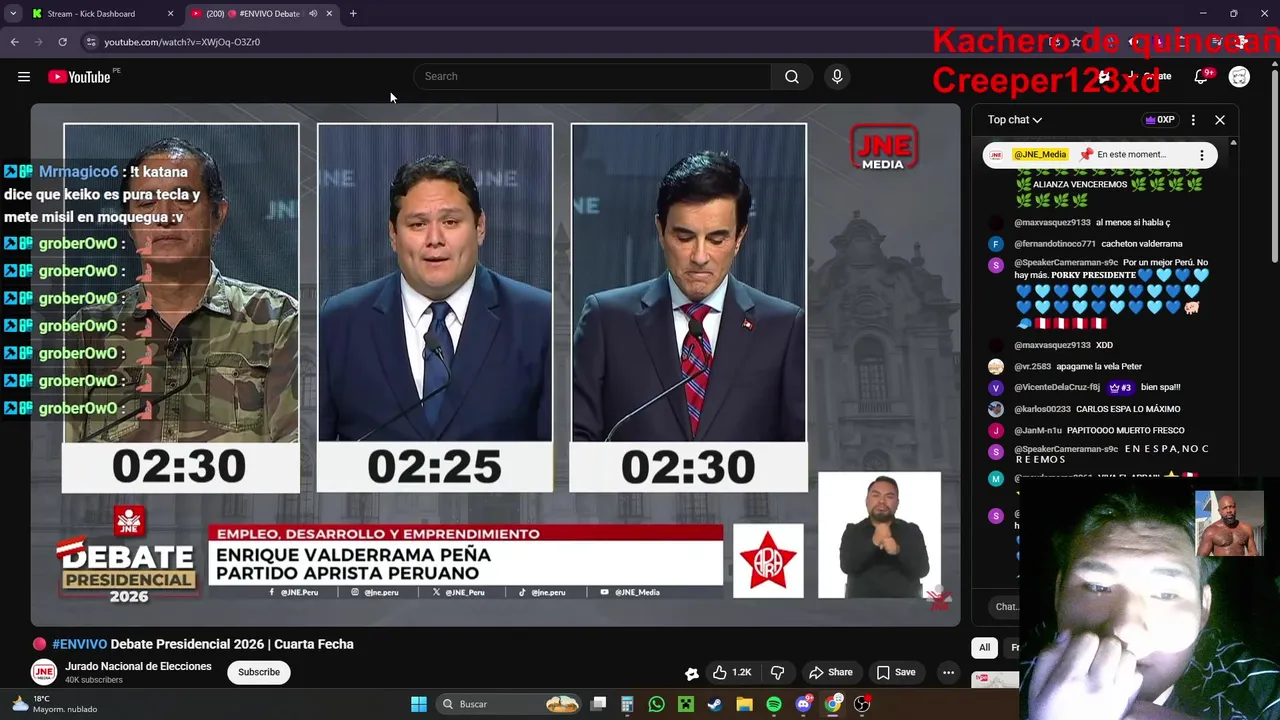Close the Kick Dashboard tab

click(x=170, y=14)
